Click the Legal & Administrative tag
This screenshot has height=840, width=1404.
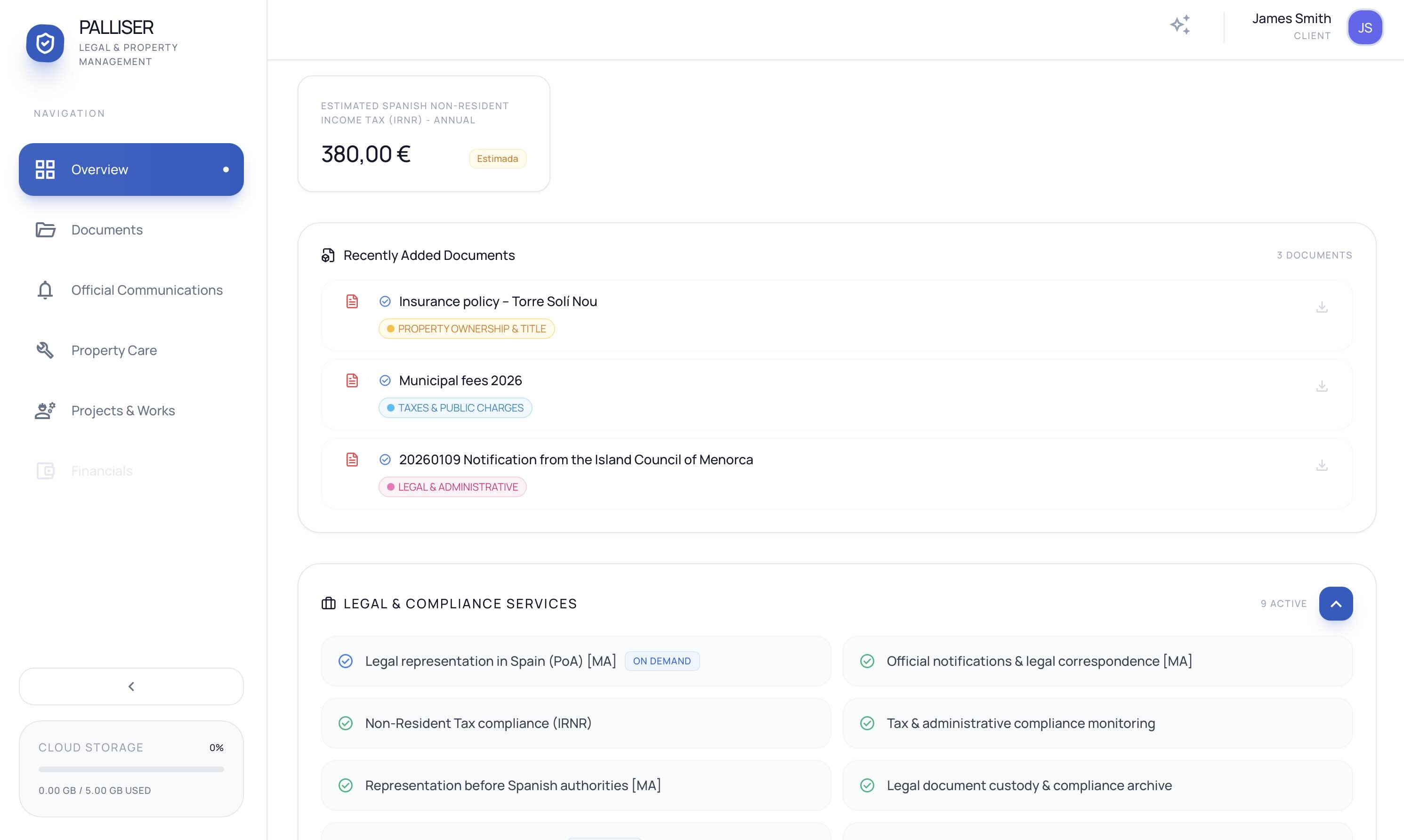coord(452,487)
